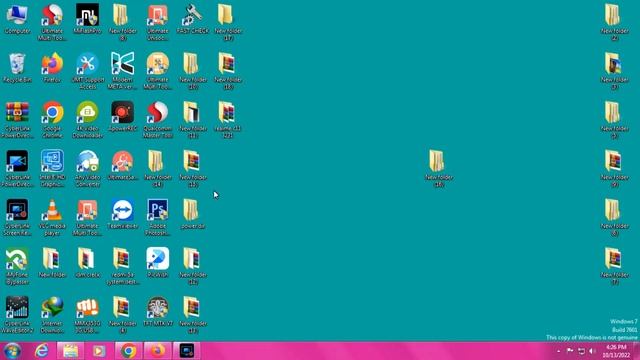This screenshot has width=640, height=360.
Task: Select the Ultimate Unloc... shortcut
Action: [158, 22]
